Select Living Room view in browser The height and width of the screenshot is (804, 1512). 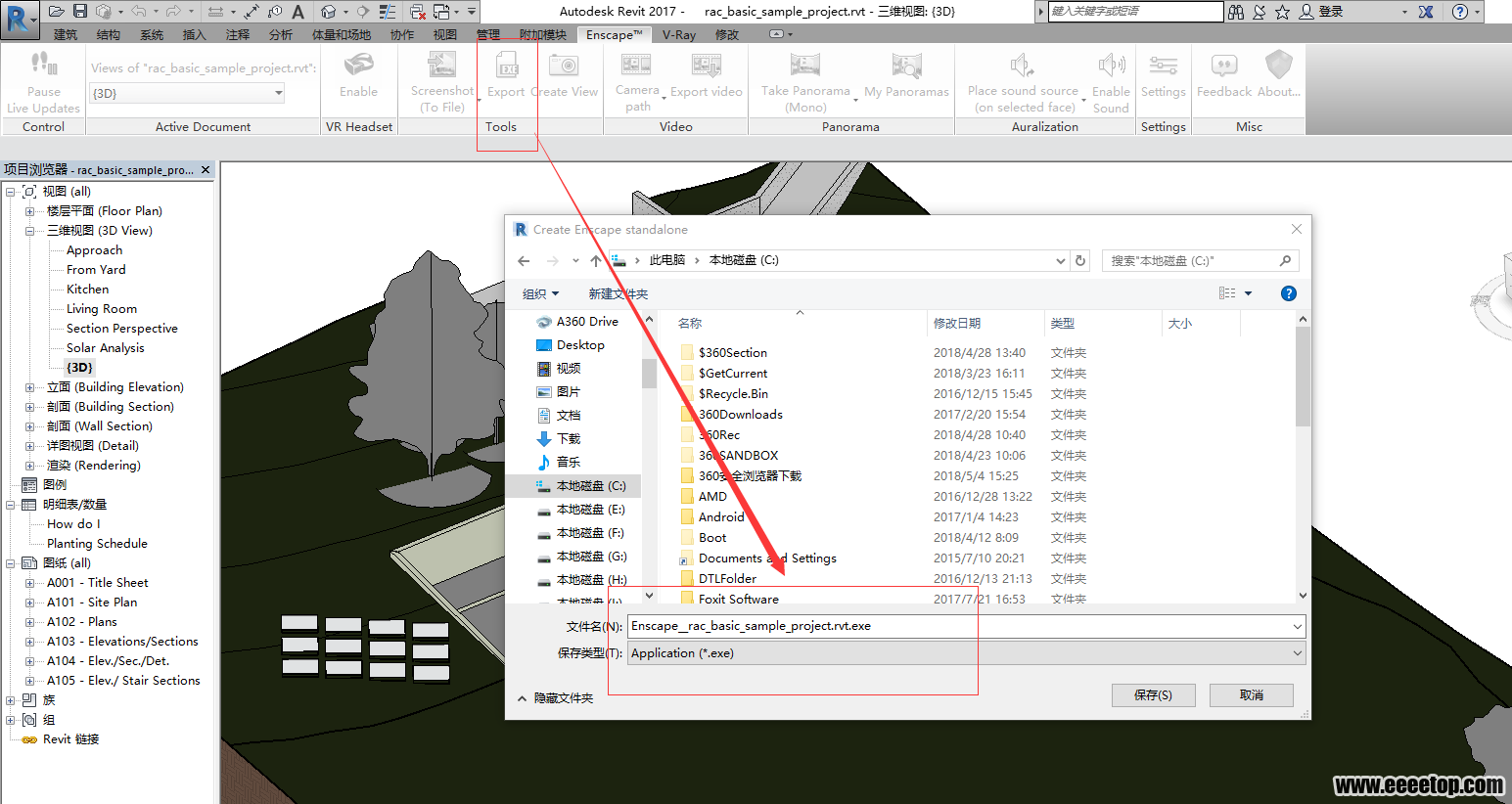click(102, 309)
